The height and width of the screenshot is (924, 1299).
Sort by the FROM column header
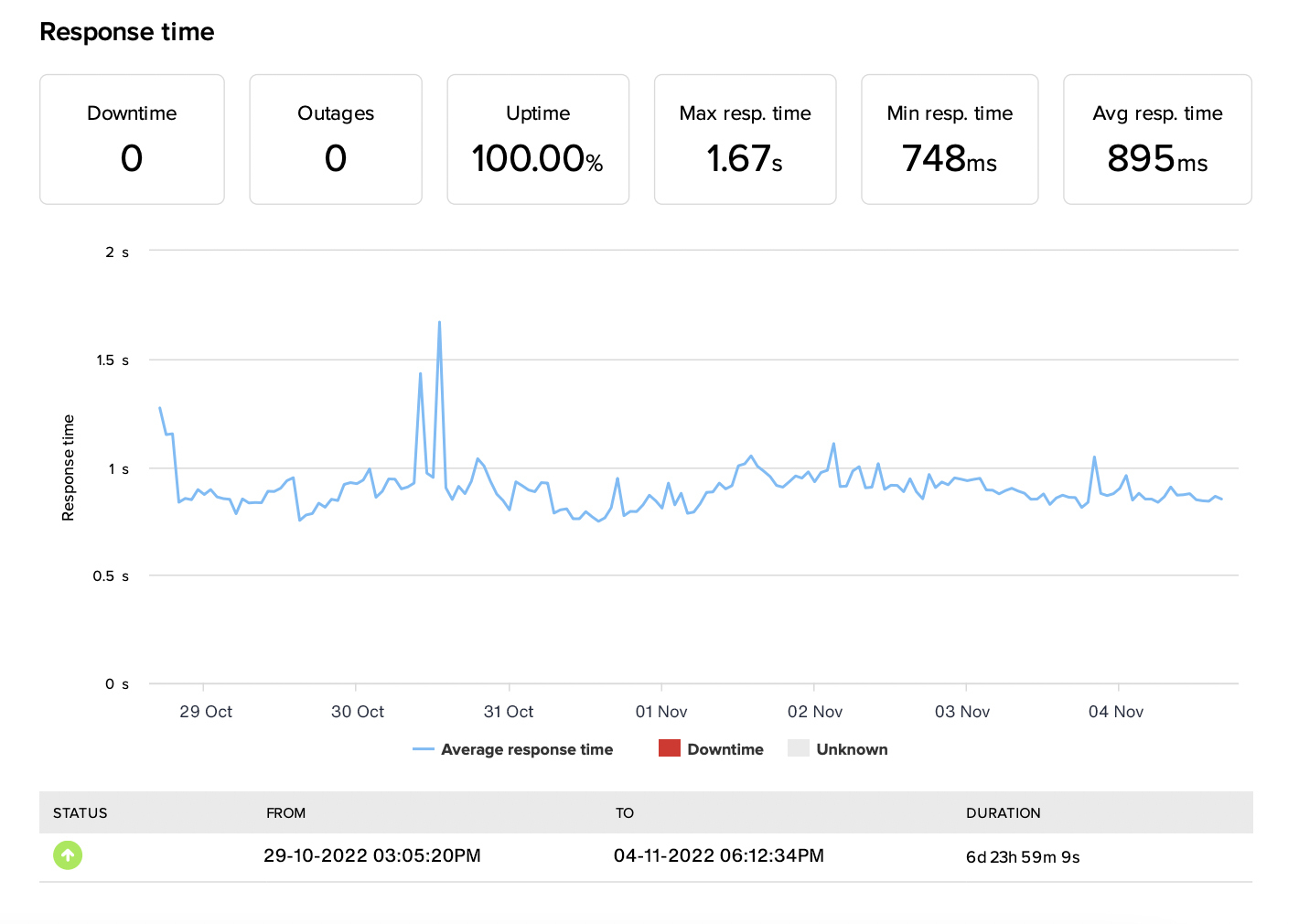[x=286, y=812]
